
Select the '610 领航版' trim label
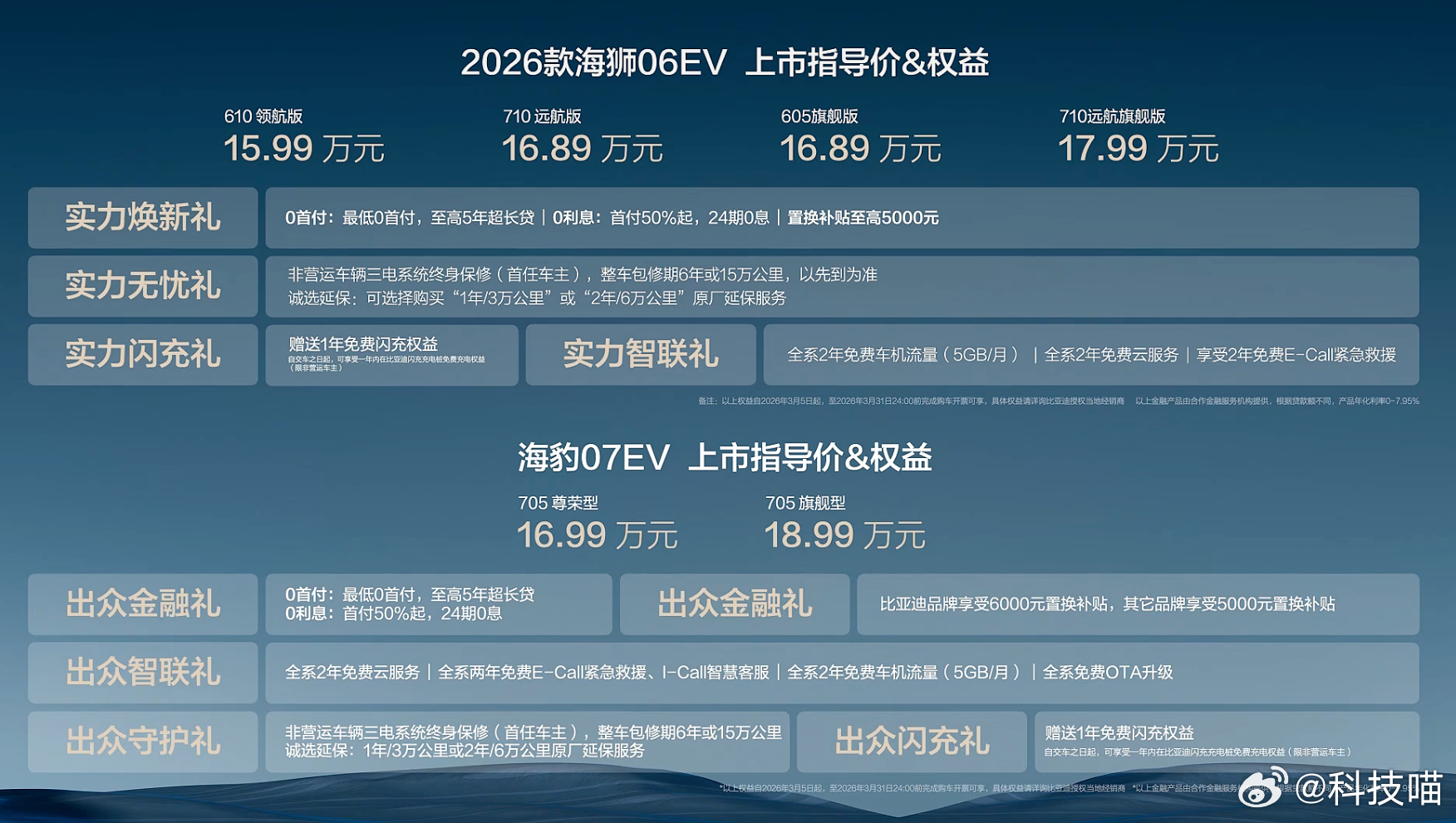[263, 116]
